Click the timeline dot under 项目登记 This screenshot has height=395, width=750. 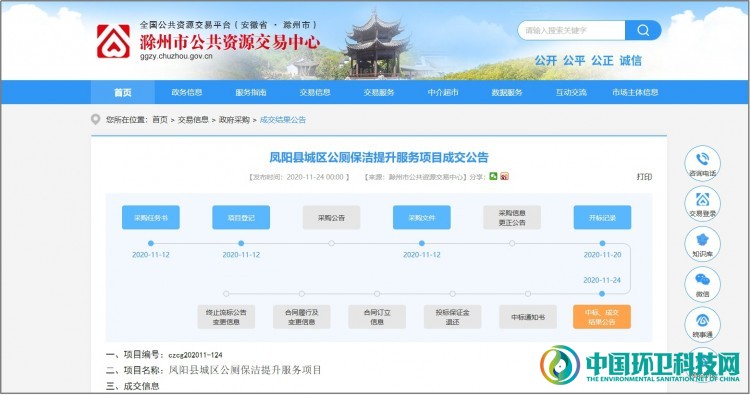[241, 243]
